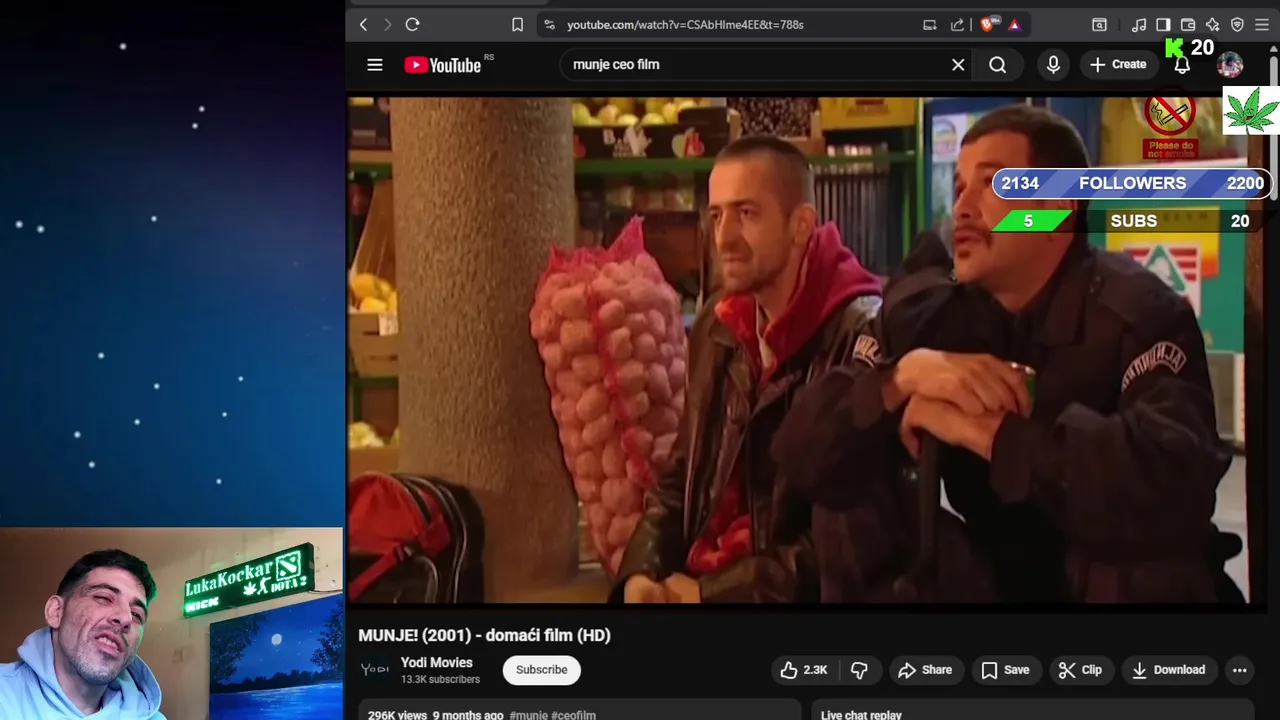
Task: Click the green leaf image overlay
Action: 1251,110
